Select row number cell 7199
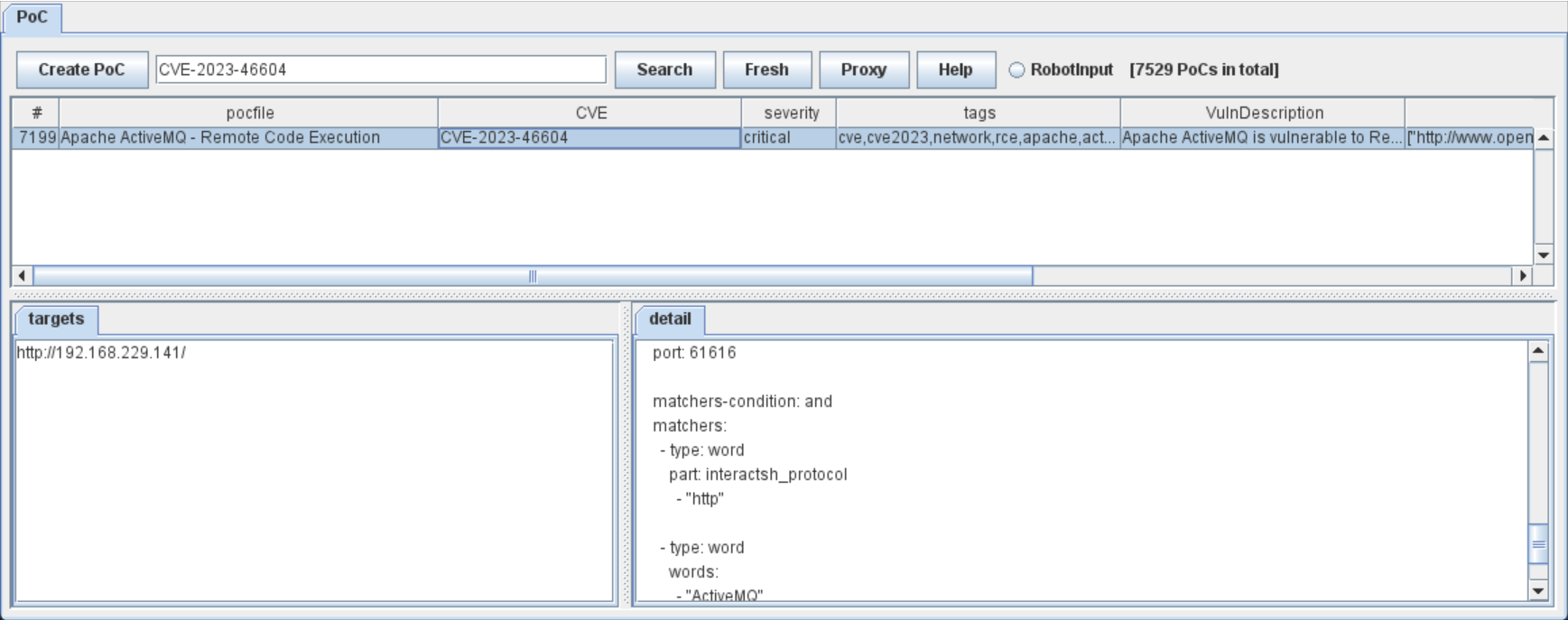1568x620 pixels. [36, 138]
